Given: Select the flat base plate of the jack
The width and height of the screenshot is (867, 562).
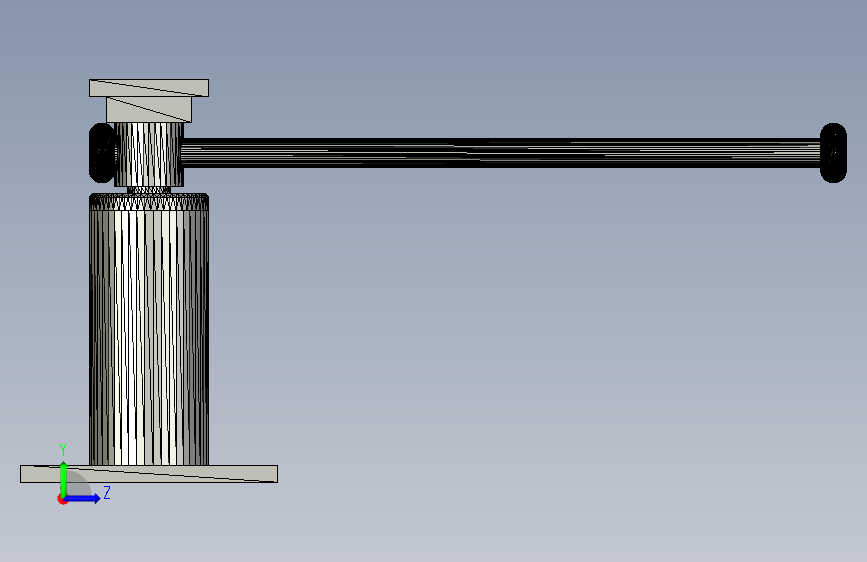Looking at the screenshot, I should 149,474.
